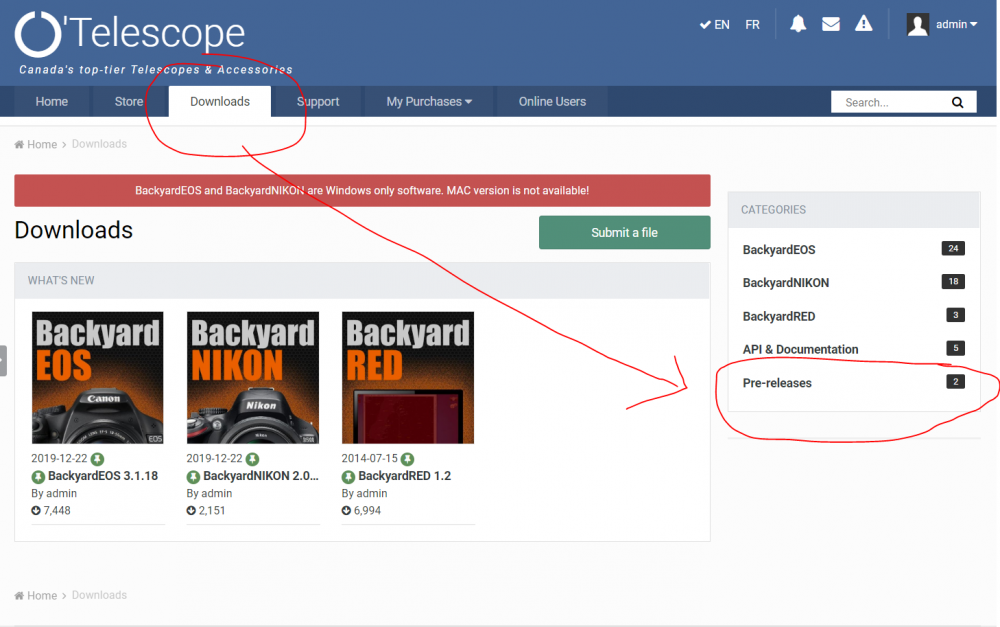The image size is (1000, 627).
Task: Expand My Purchases dropdown menu
Action: (429, 102)
